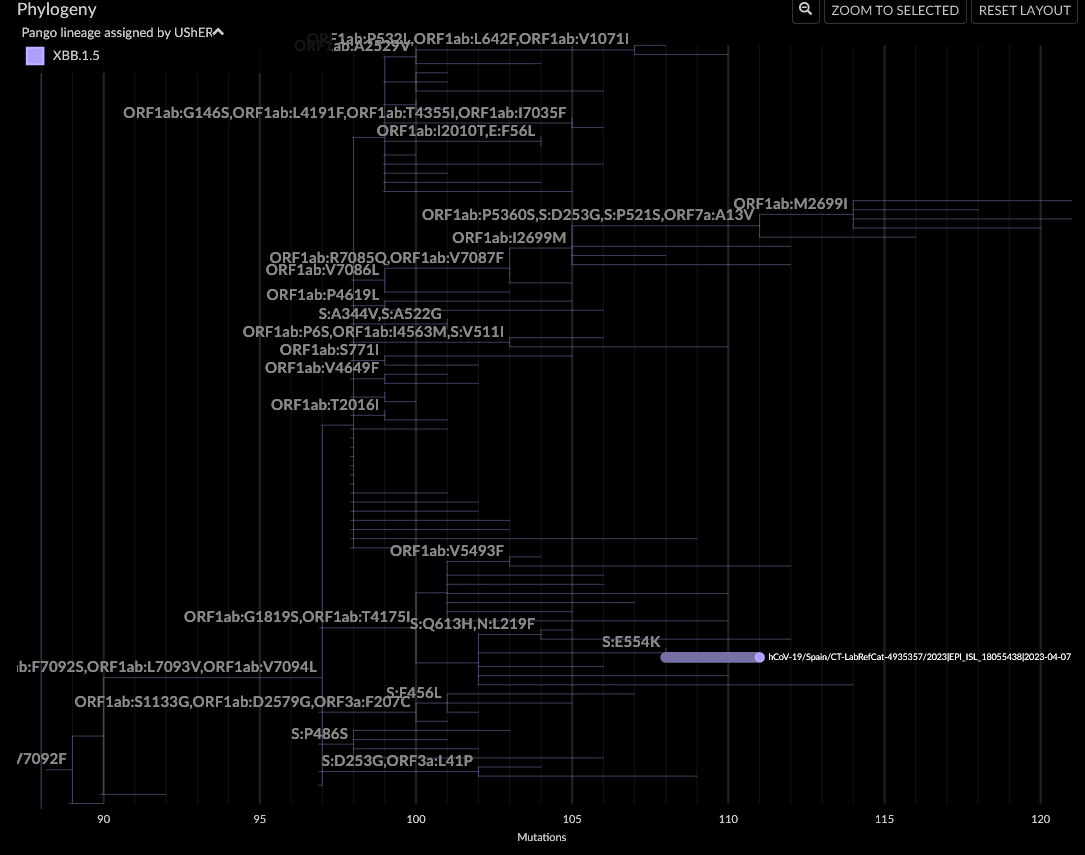Select the ORF1ab:M2699I branch label
The height and width of the screenshot is (855, 1085).
pyautogui.click(x=791, y=202)
